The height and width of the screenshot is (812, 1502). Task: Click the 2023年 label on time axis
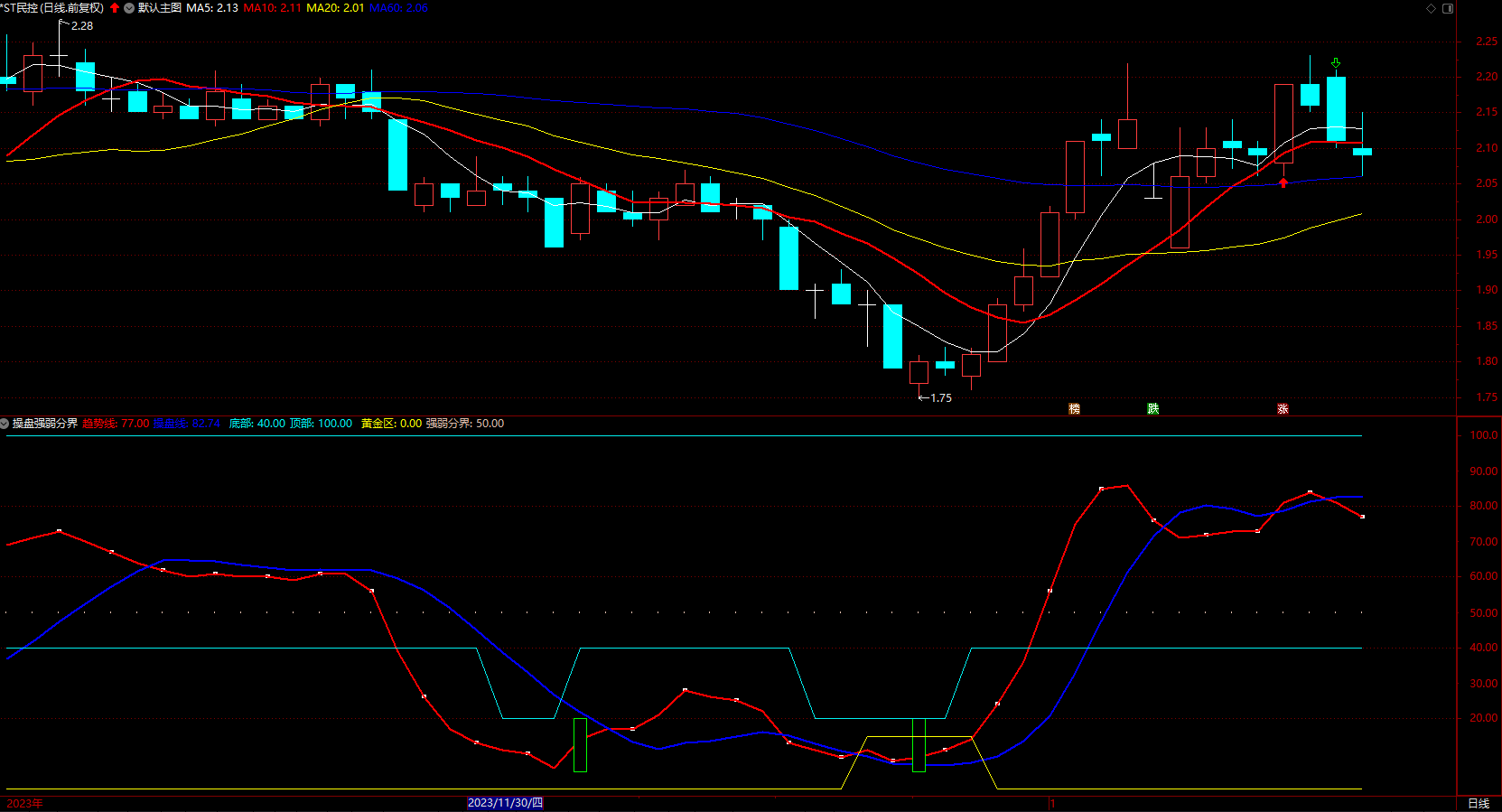pos(24,803)
